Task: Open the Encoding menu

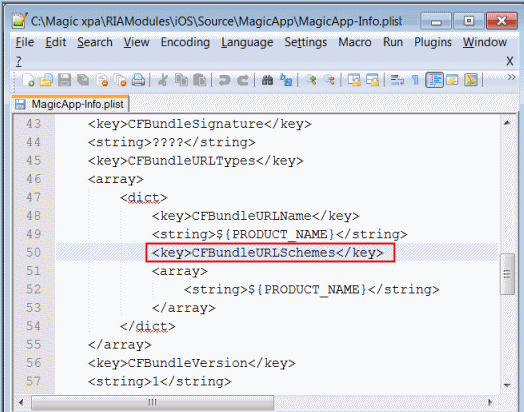Action: click(185, 42)
